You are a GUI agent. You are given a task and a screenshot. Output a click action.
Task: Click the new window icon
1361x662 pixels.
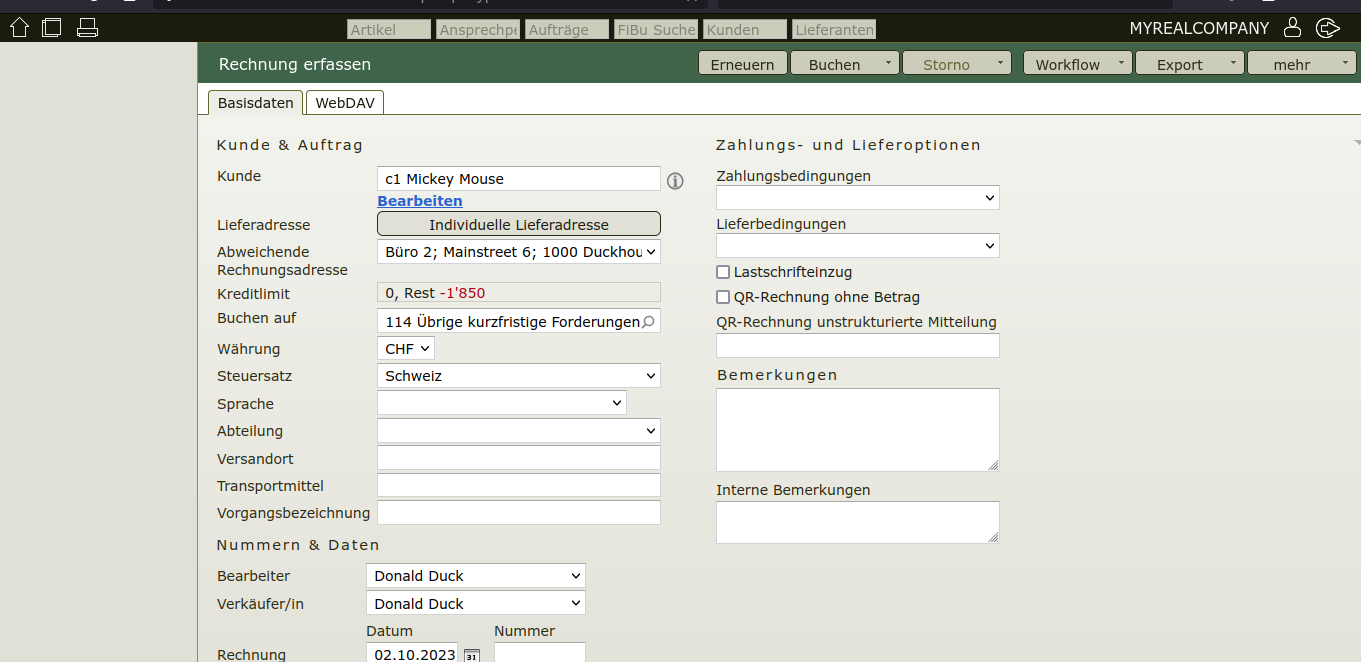(x=52, y=28)
